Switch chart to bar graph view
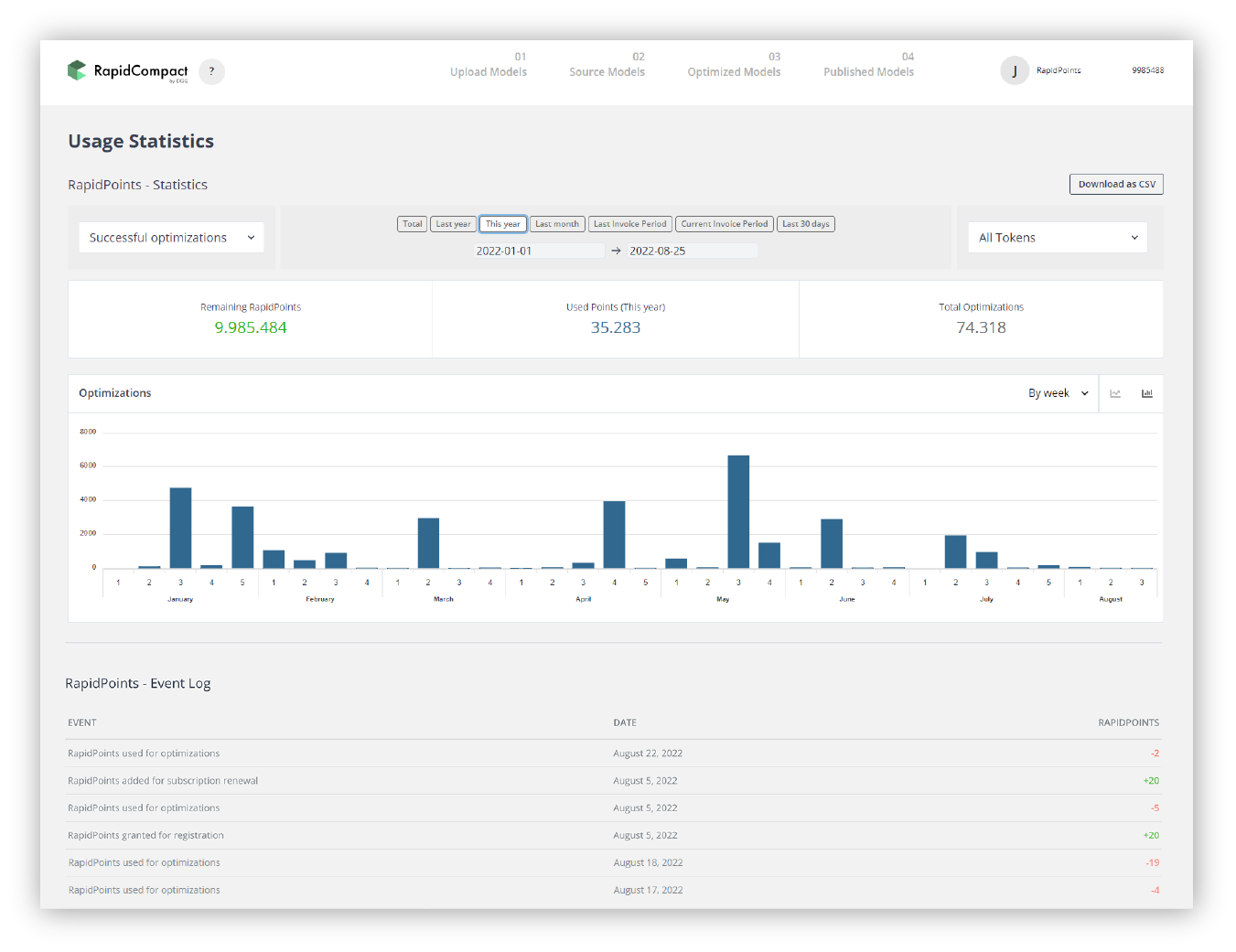The image size is (1236, 952). coord(1146,393)
